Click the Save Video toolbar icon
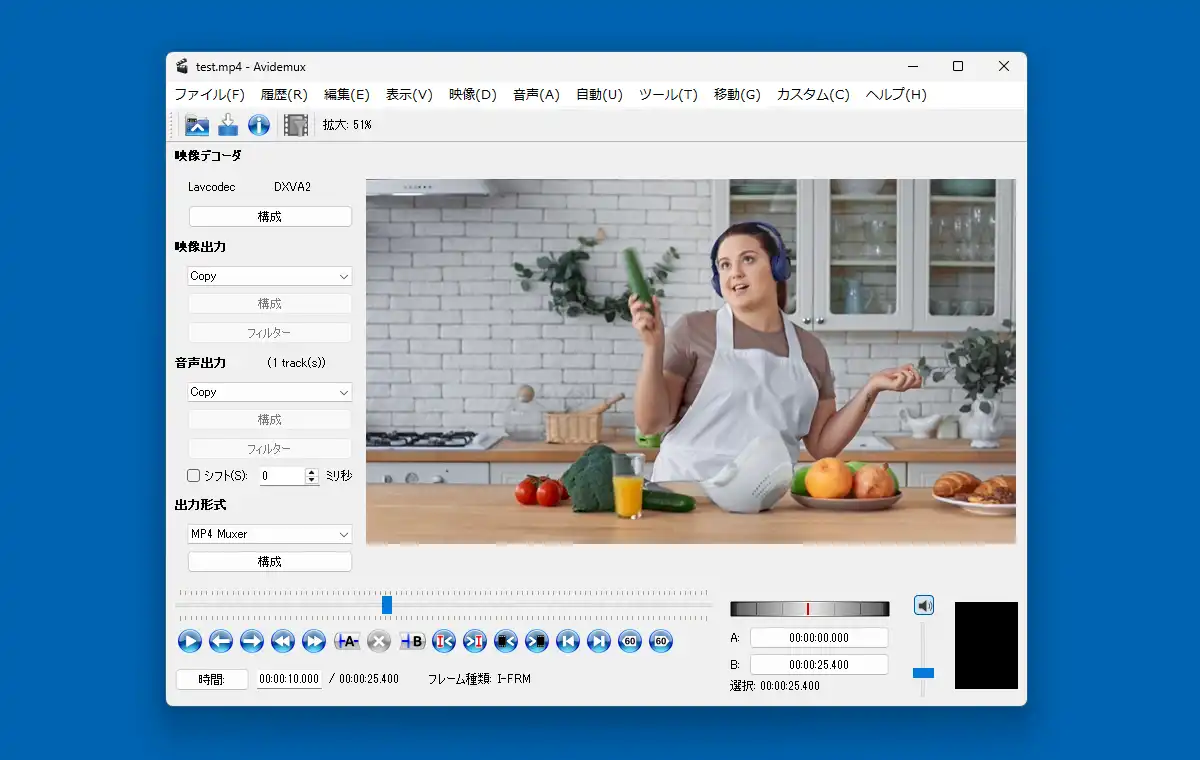1200x760 pixels. click(x=228, y=125)
